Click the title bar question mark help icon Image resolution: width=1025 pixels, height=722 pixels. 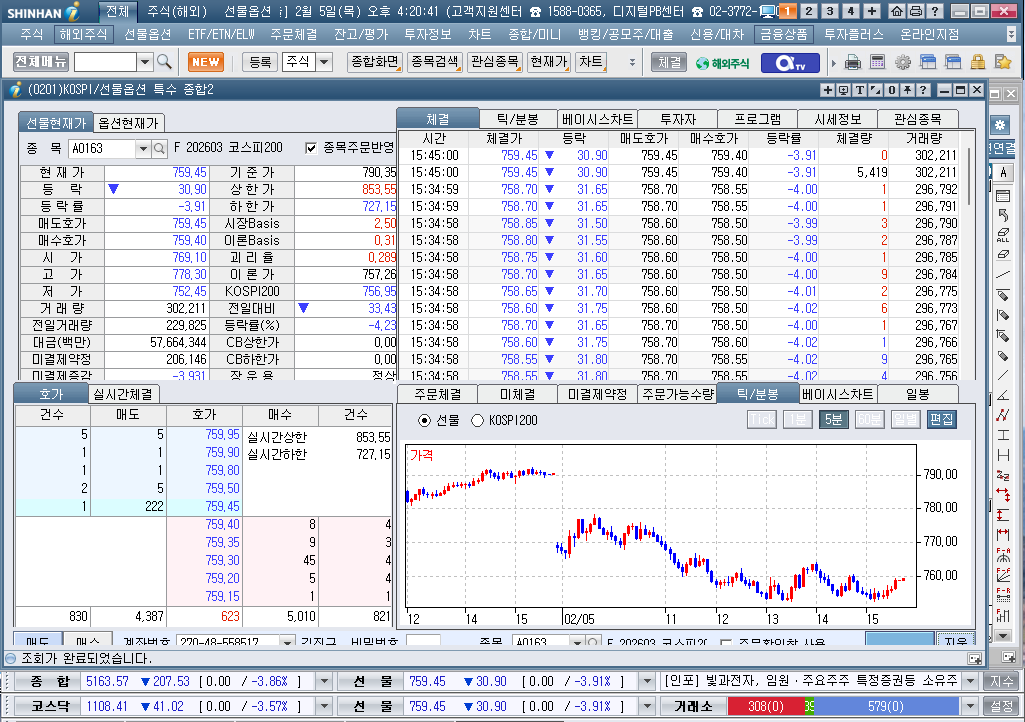point(935,11)
